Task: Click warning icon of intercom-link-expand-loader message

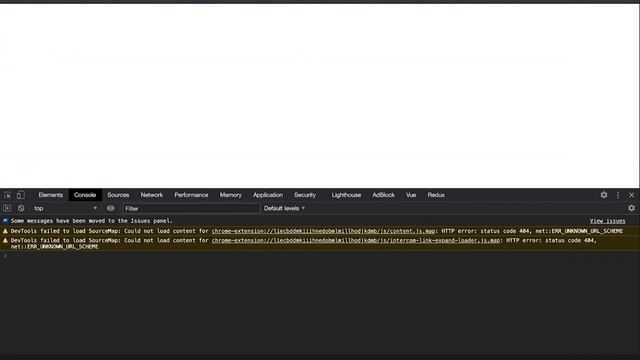Action: pos(5,240)
